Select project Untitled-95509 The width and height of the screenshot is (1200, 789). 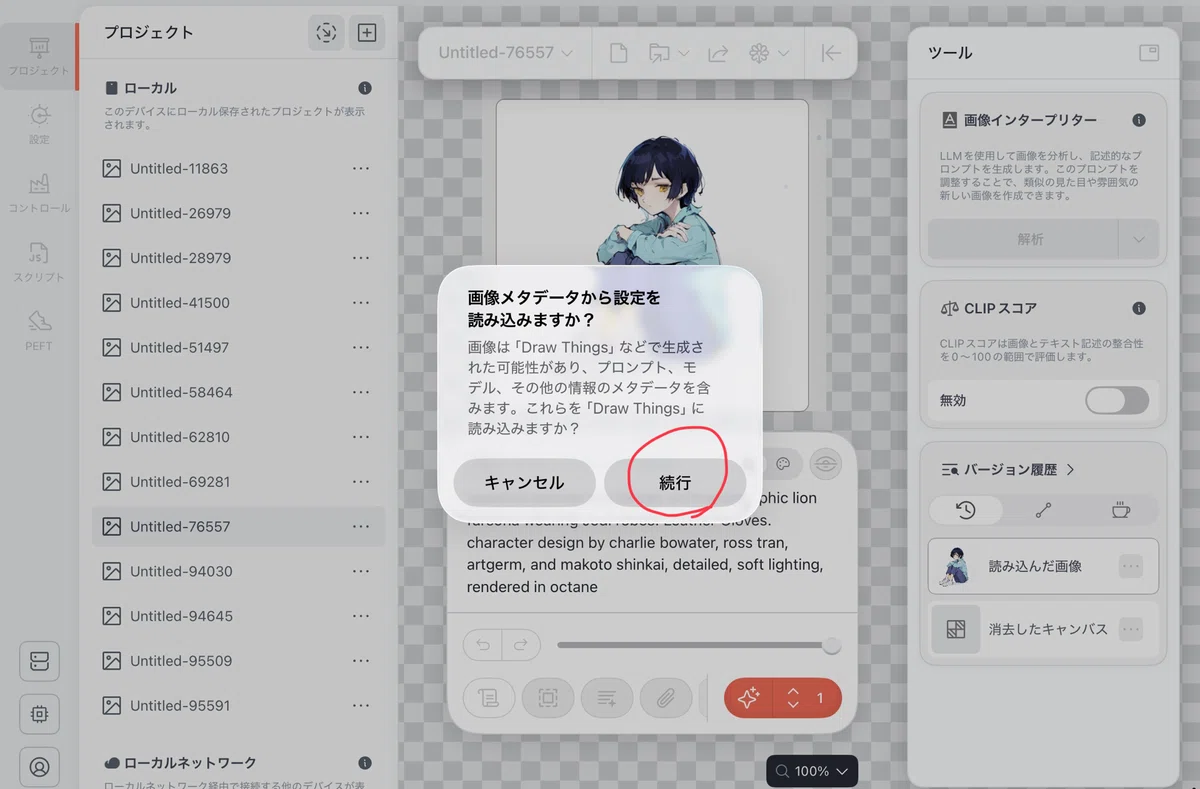(238, 660)
